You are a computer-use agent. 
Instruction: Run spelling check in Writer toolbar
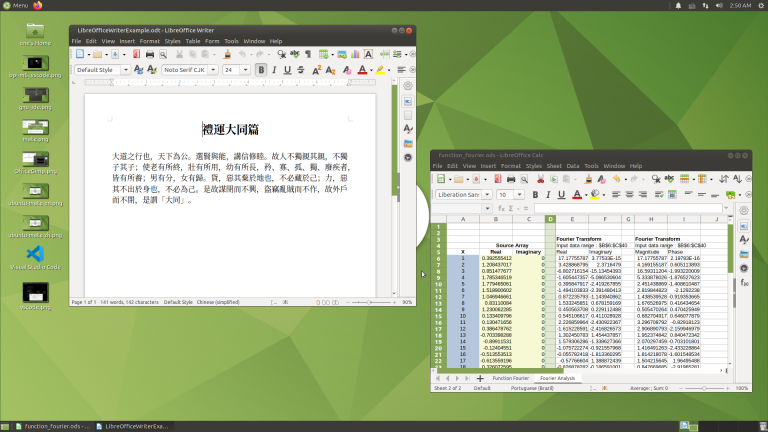click(x=294, y=54)
